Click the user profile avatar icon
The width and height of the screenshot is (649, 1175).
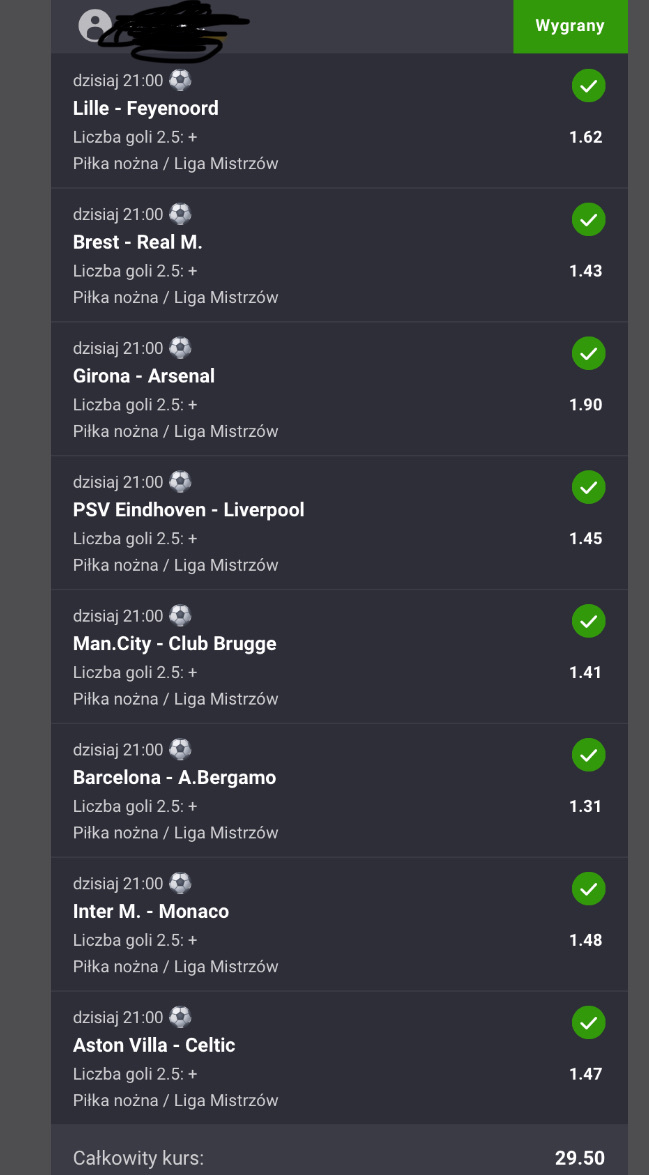click(x=94, y=26)
